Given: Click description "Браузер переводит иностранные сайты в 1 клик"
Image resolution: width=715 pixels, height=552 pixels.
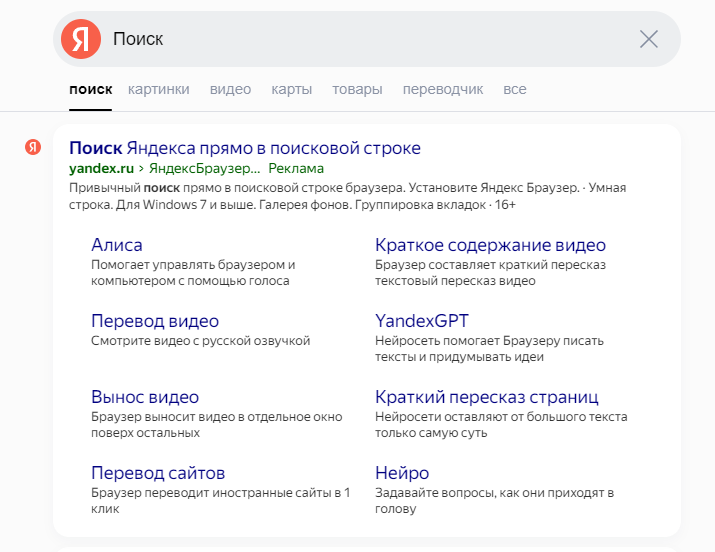Looking at the screenshot, I should (x=221, y=500).
